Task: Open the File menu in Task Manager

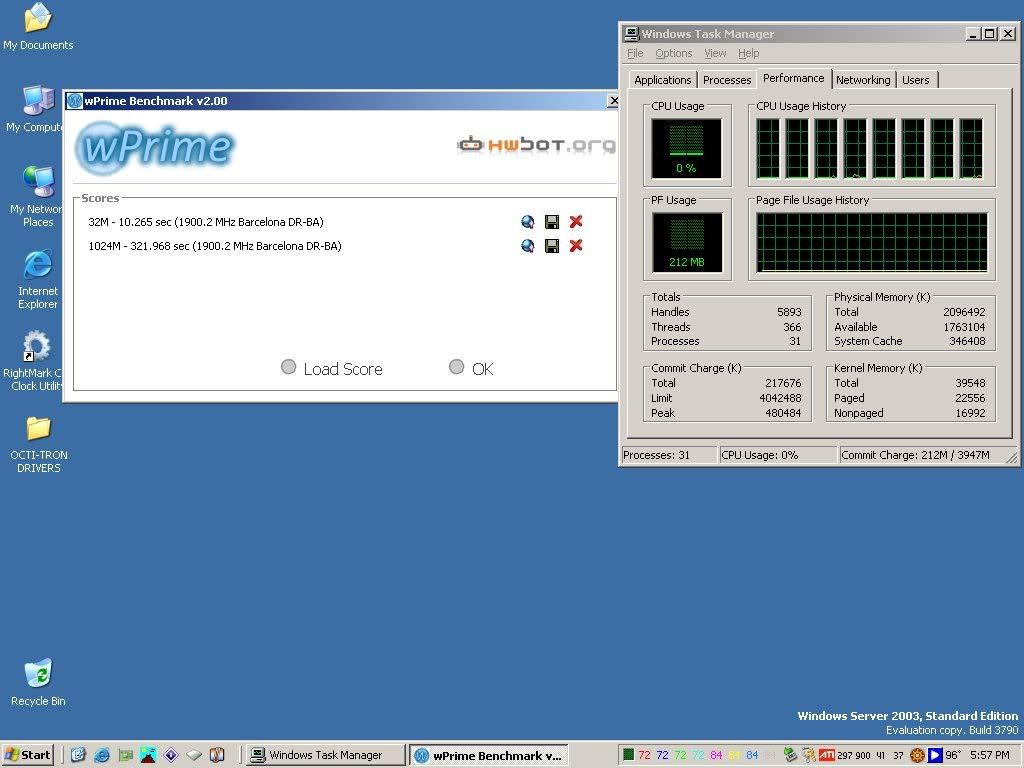Action: (x=635, y=54)
